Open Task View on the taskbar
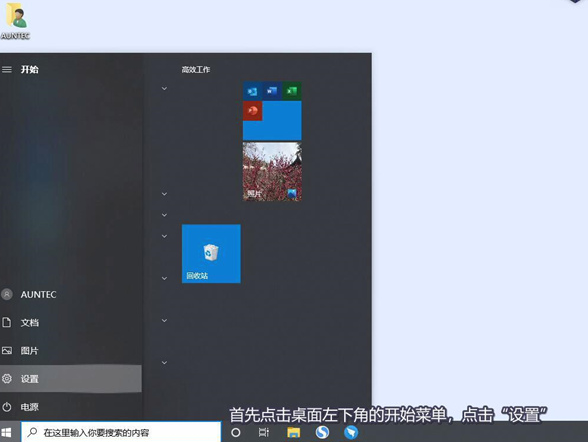 click(x=264, y=433)
